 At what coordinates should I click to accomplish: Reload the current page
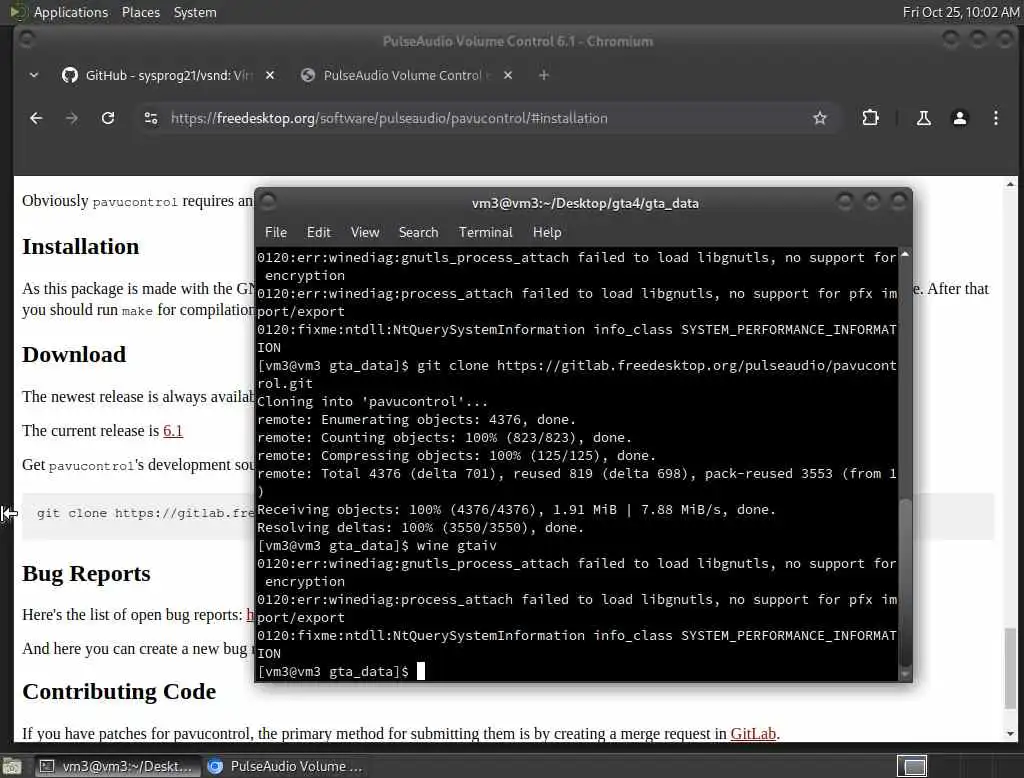tap(108, 118)
